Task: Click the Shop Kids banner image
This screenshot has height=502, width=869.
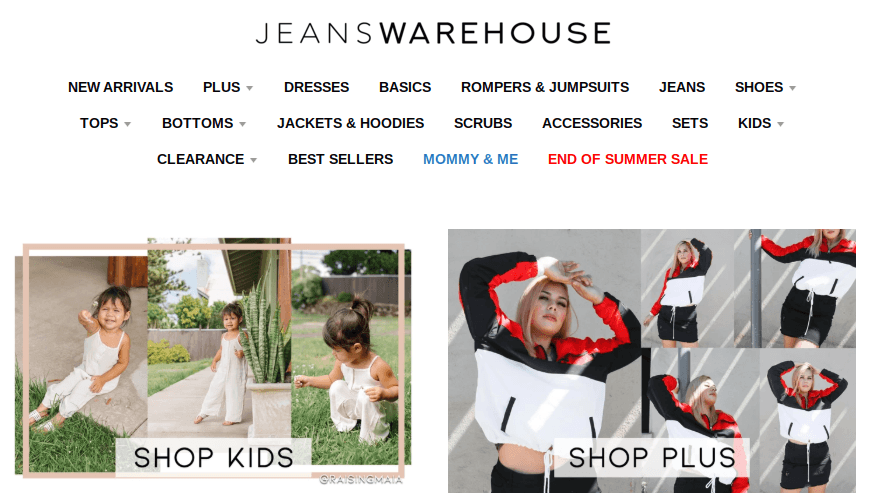Action: 213,358
